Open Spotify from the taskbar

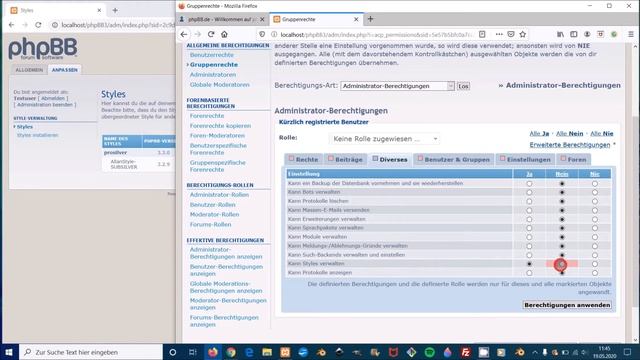429,352
